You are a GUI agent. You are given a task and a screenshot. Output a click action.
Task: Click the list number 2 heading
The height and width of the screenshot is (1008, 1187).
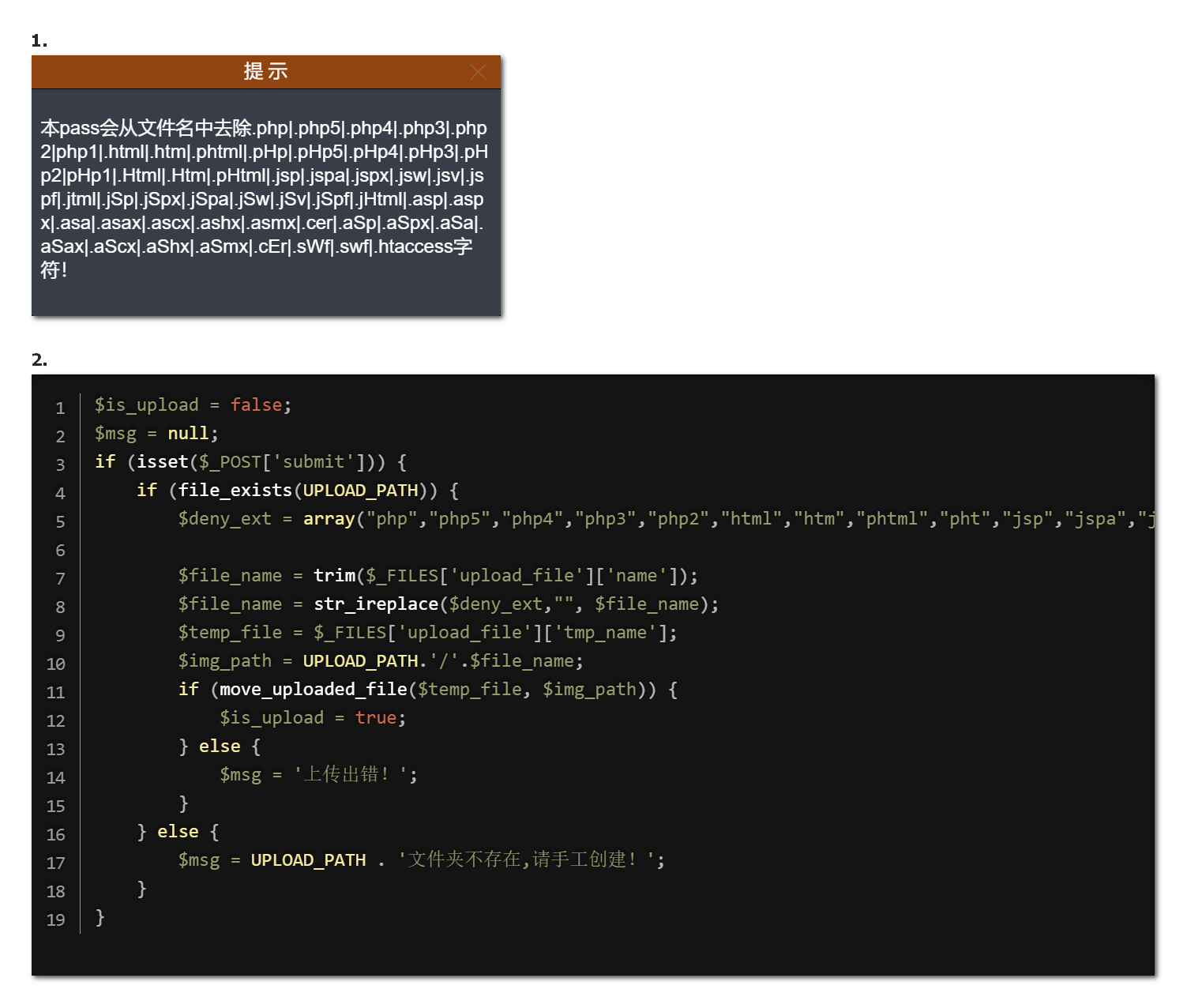[39, 360]
